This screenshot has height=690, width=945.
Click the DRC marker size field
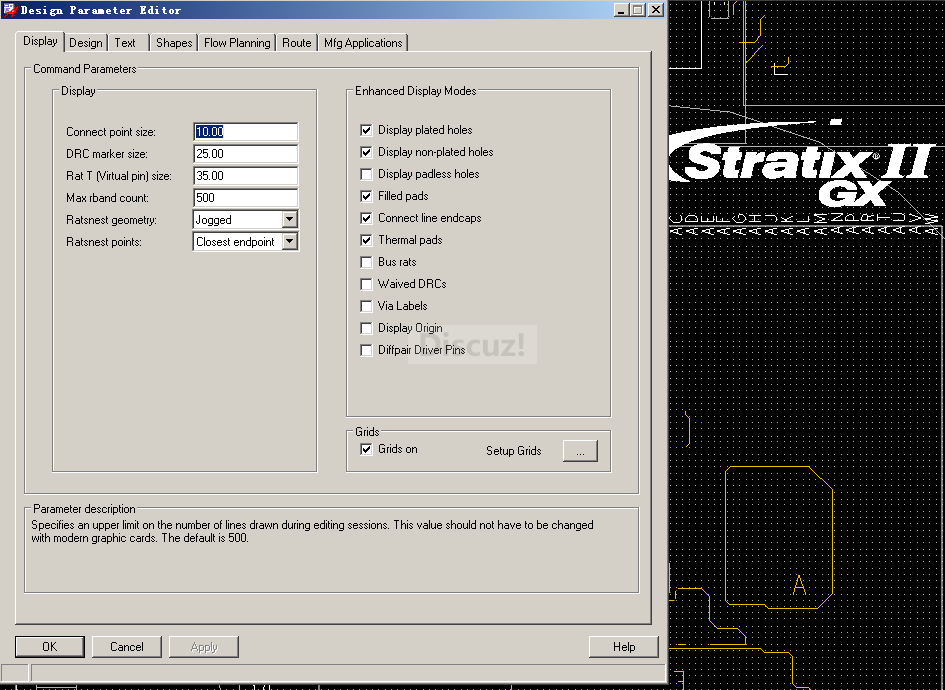(x=246, y=154)
